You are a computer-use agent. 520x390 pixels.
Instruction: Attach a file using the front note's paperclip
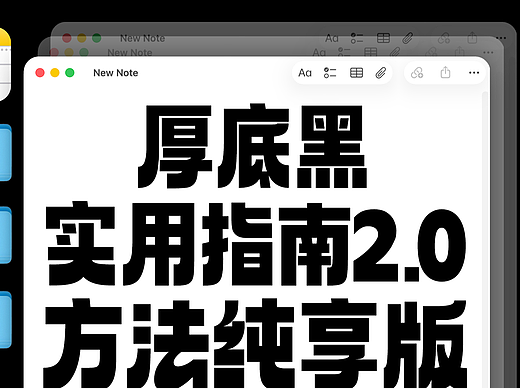point(381,73)
